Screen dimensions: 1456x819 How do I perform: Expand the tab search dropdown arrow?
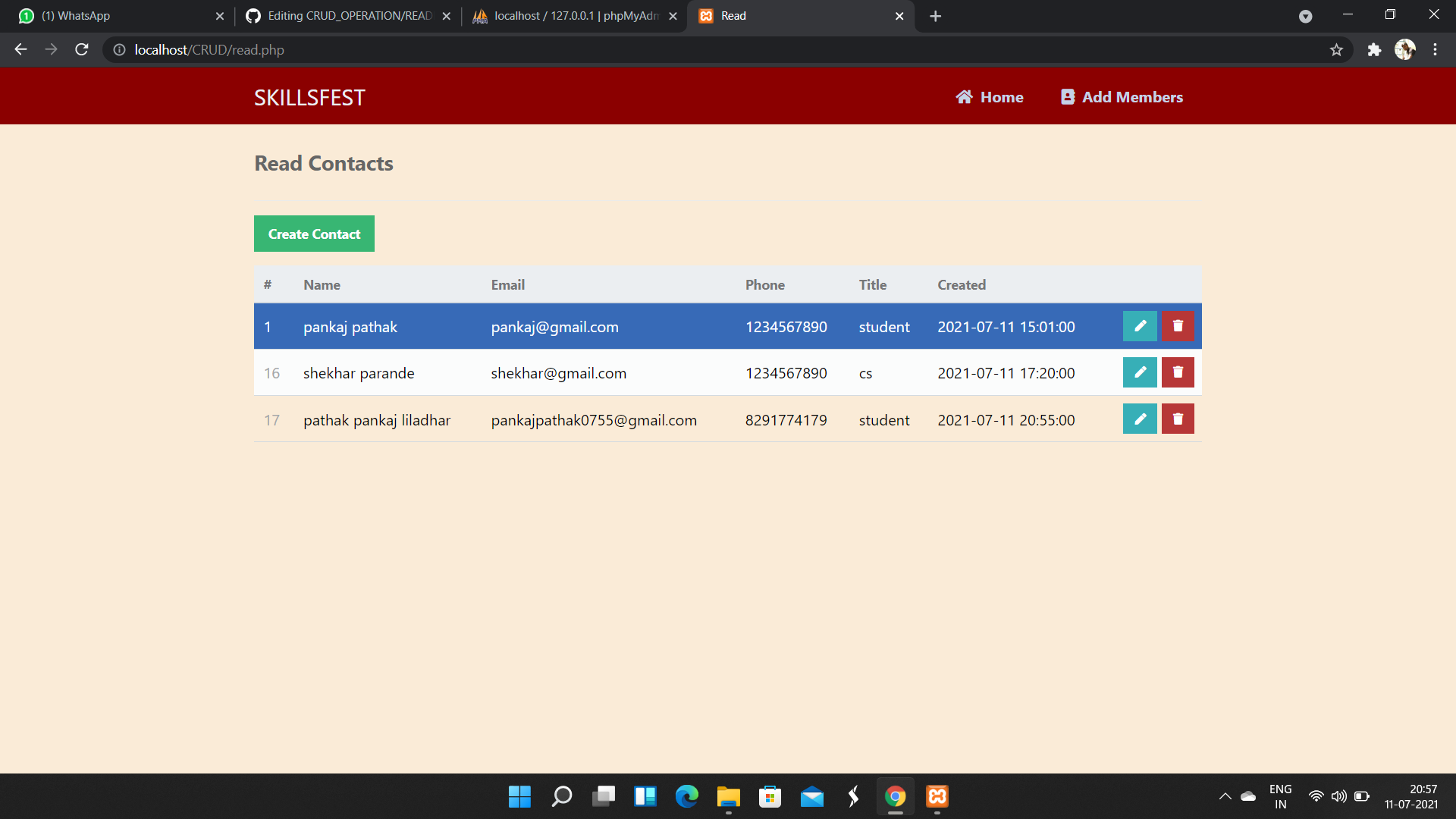[1305, 16]
